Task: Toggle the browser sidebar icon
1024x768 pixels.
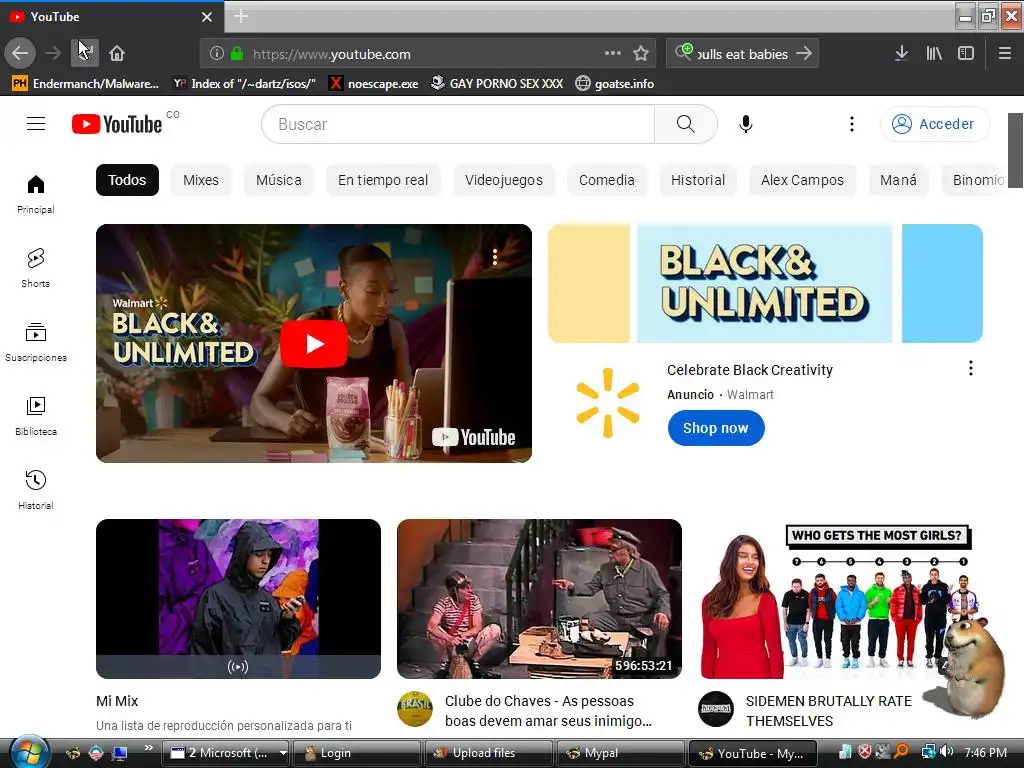Action: pos(966,54)
